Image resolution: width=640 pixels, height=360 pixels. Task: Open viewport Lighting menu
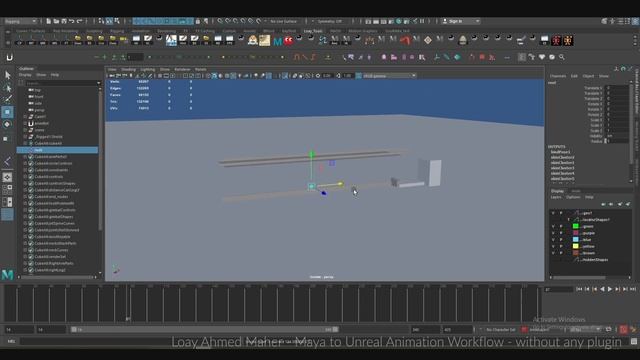point(147,69)
